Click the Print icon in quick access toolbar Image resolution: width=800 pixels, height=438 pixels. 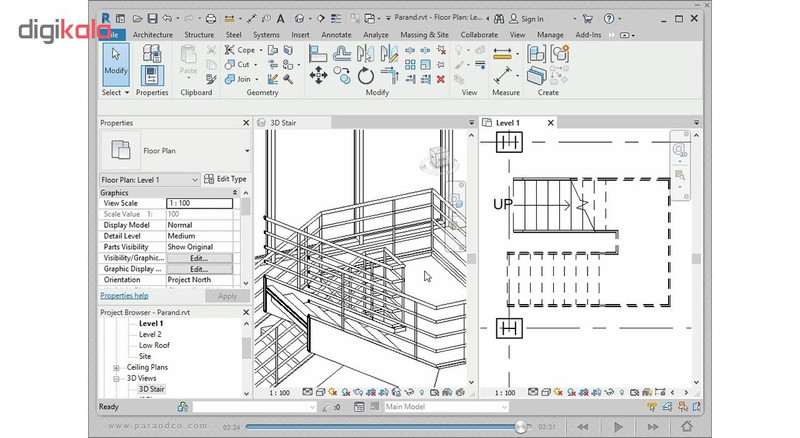pyautogui.click(x=211, y=19)
